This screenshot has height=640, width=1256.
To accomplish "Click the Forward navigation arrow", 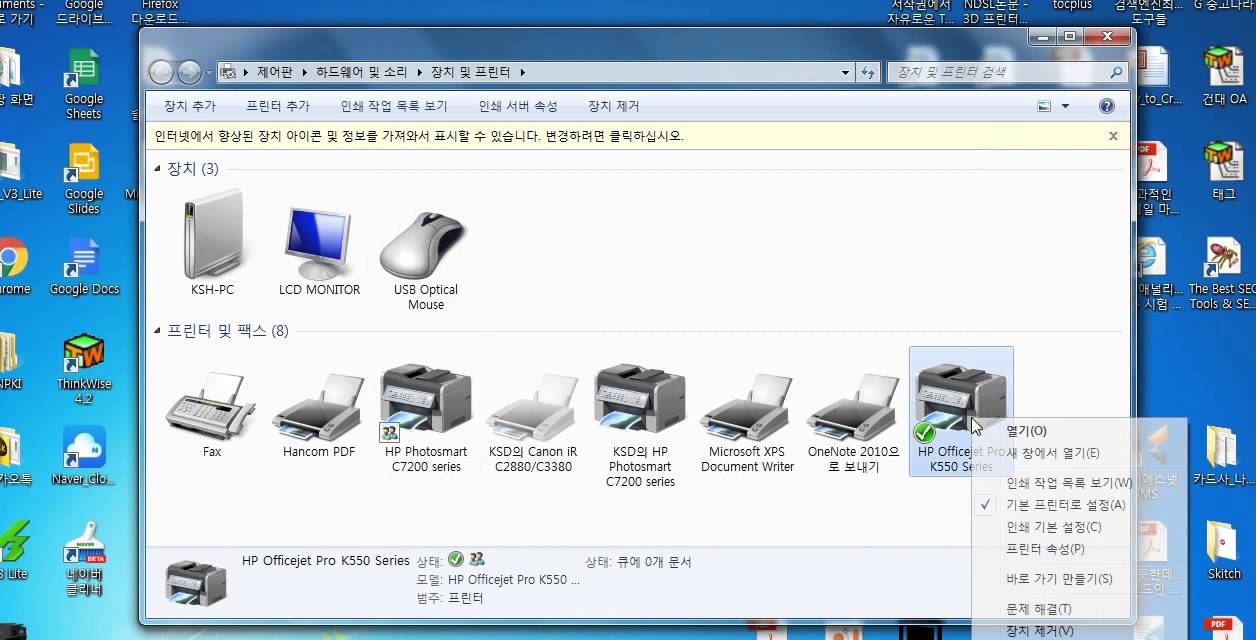I will 189,72.
